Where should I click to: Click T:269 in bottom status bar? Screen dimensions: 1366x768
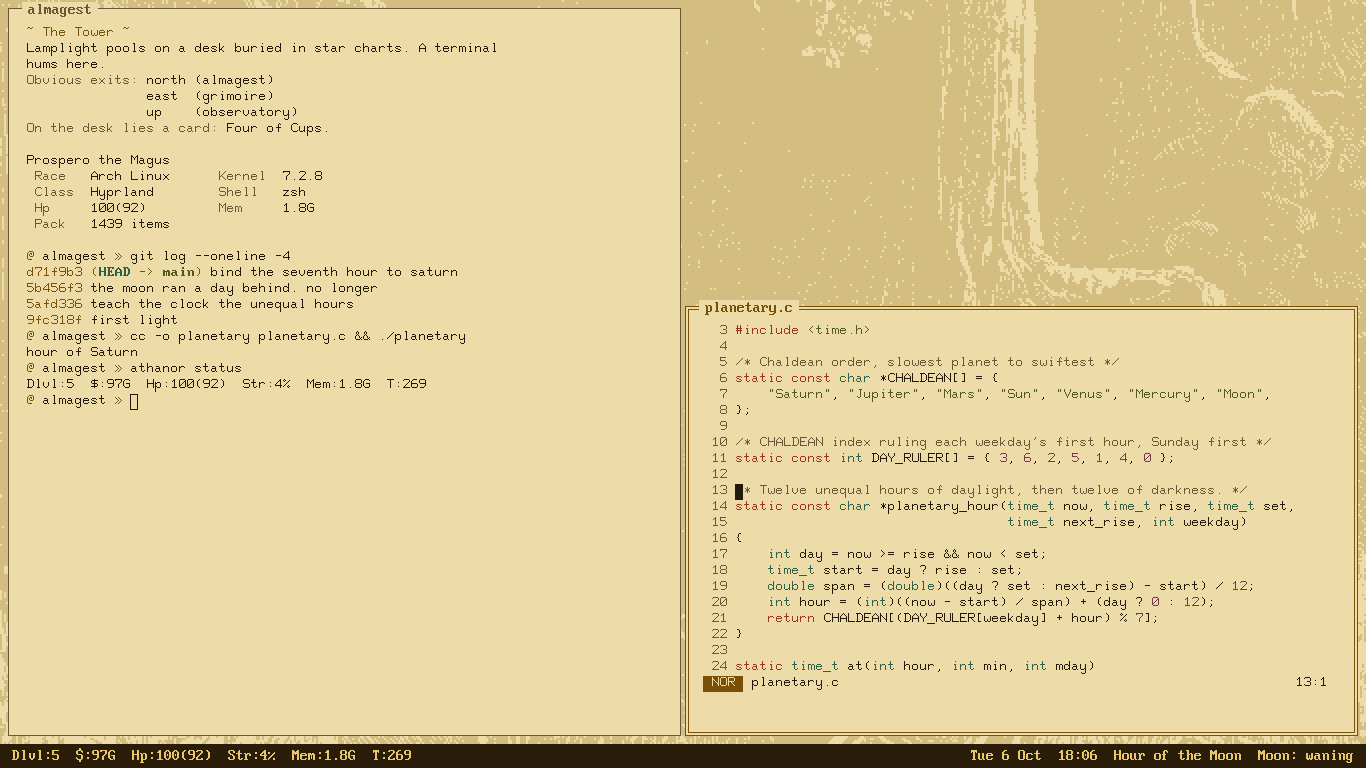392,756
